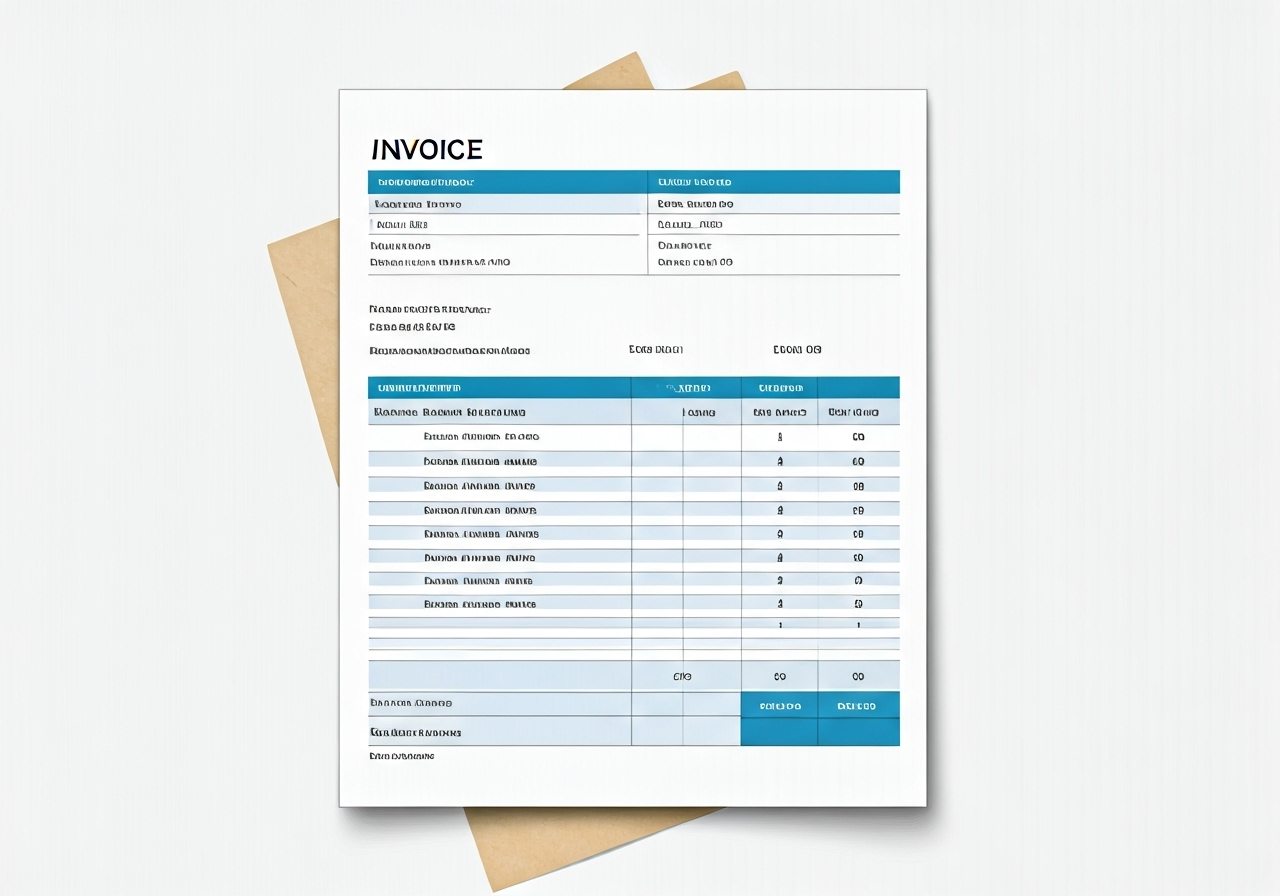1280x896 pixels.
Task: Click the INVOICE title heading
Action: click(427, 150)
